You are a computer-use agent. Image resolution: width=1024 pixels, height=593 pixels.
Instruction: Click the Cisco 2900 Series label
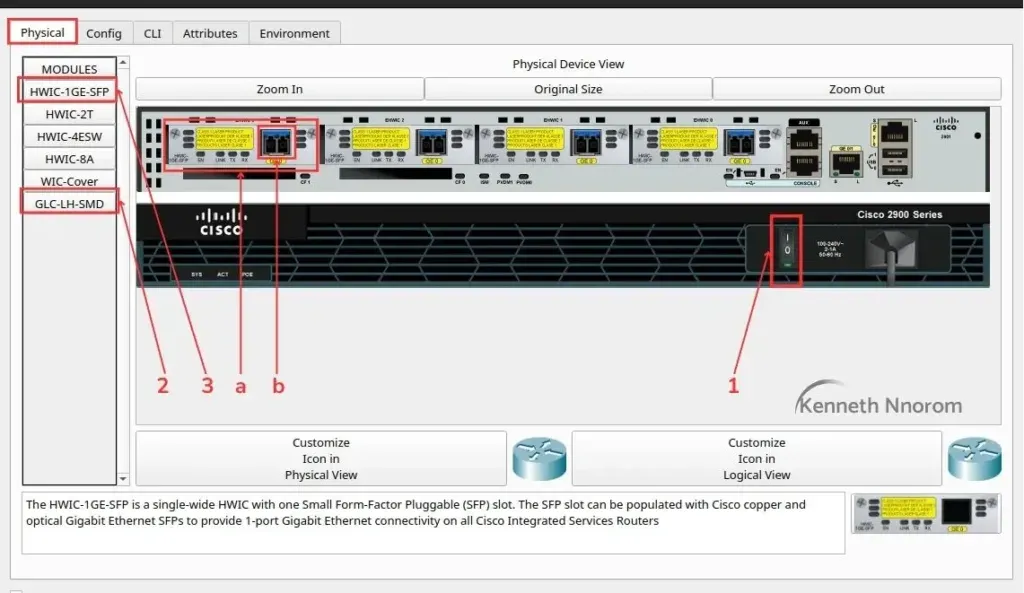point(899,214)
